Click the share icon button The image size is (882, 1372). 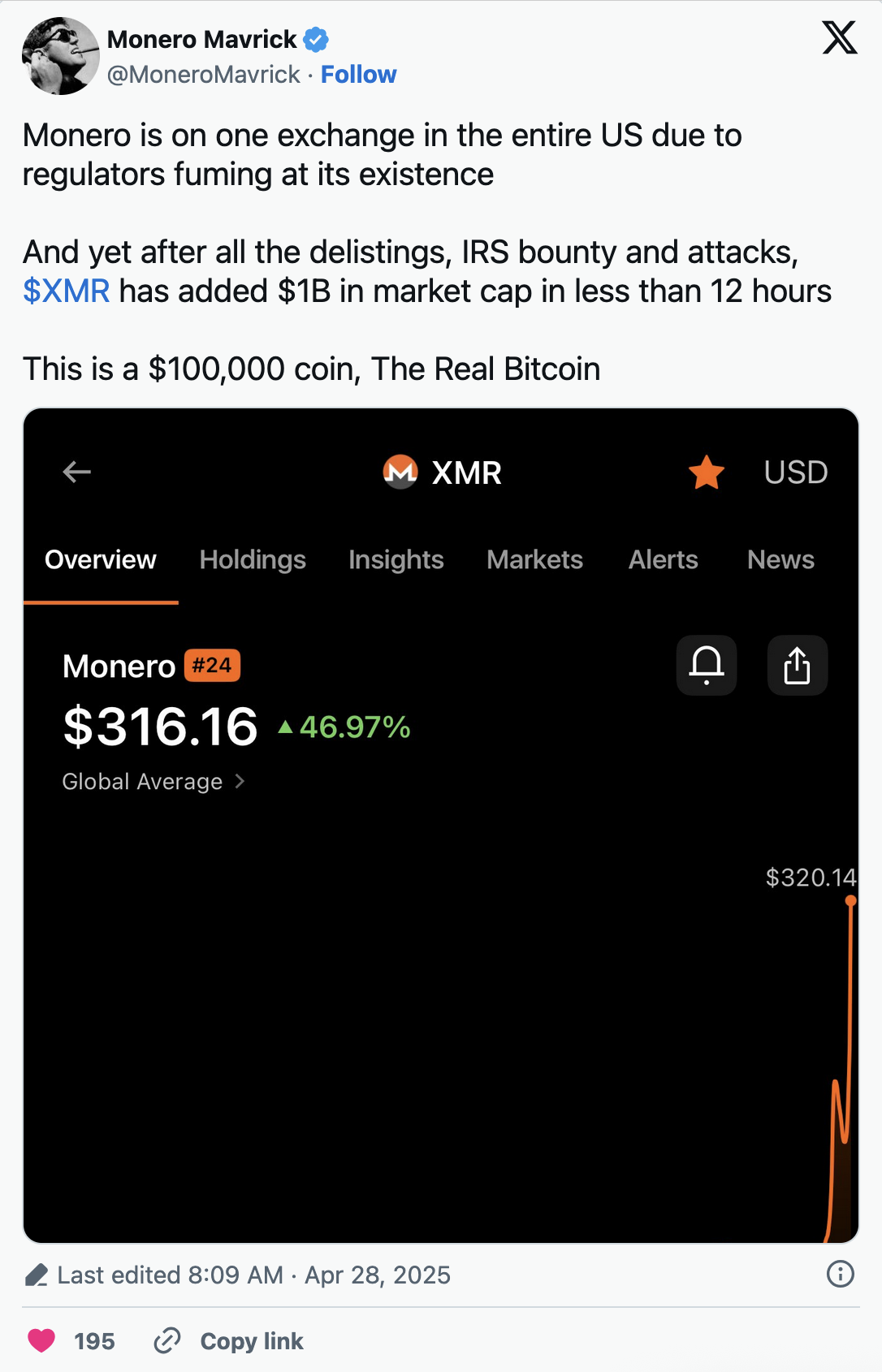pos(797,666)
